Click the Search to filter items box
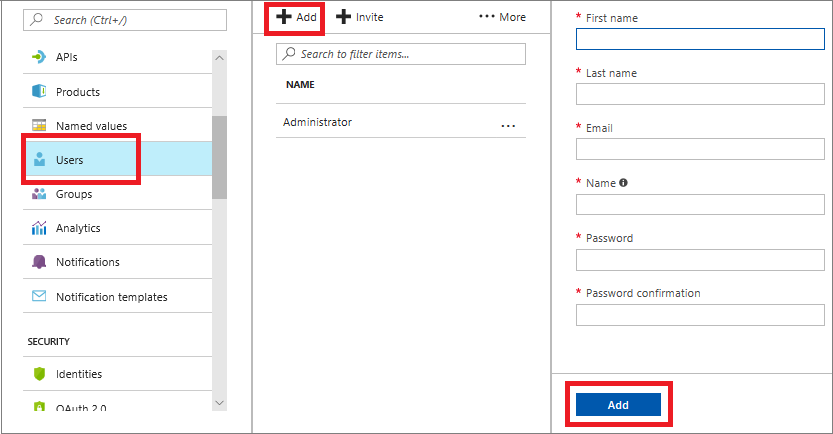Image resolution: width=833 pixels, height=434 pixels. click(401, 54)
